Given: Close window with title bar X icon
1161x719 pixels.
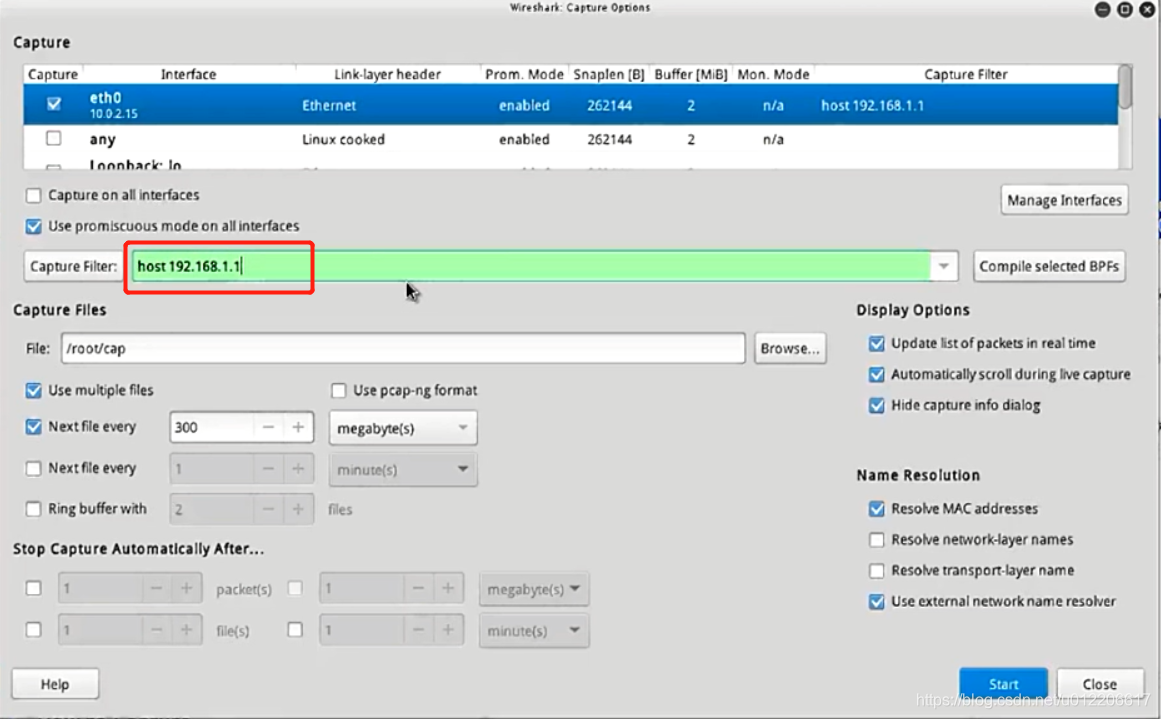Looking at the screenshot, I should 1147,9.
